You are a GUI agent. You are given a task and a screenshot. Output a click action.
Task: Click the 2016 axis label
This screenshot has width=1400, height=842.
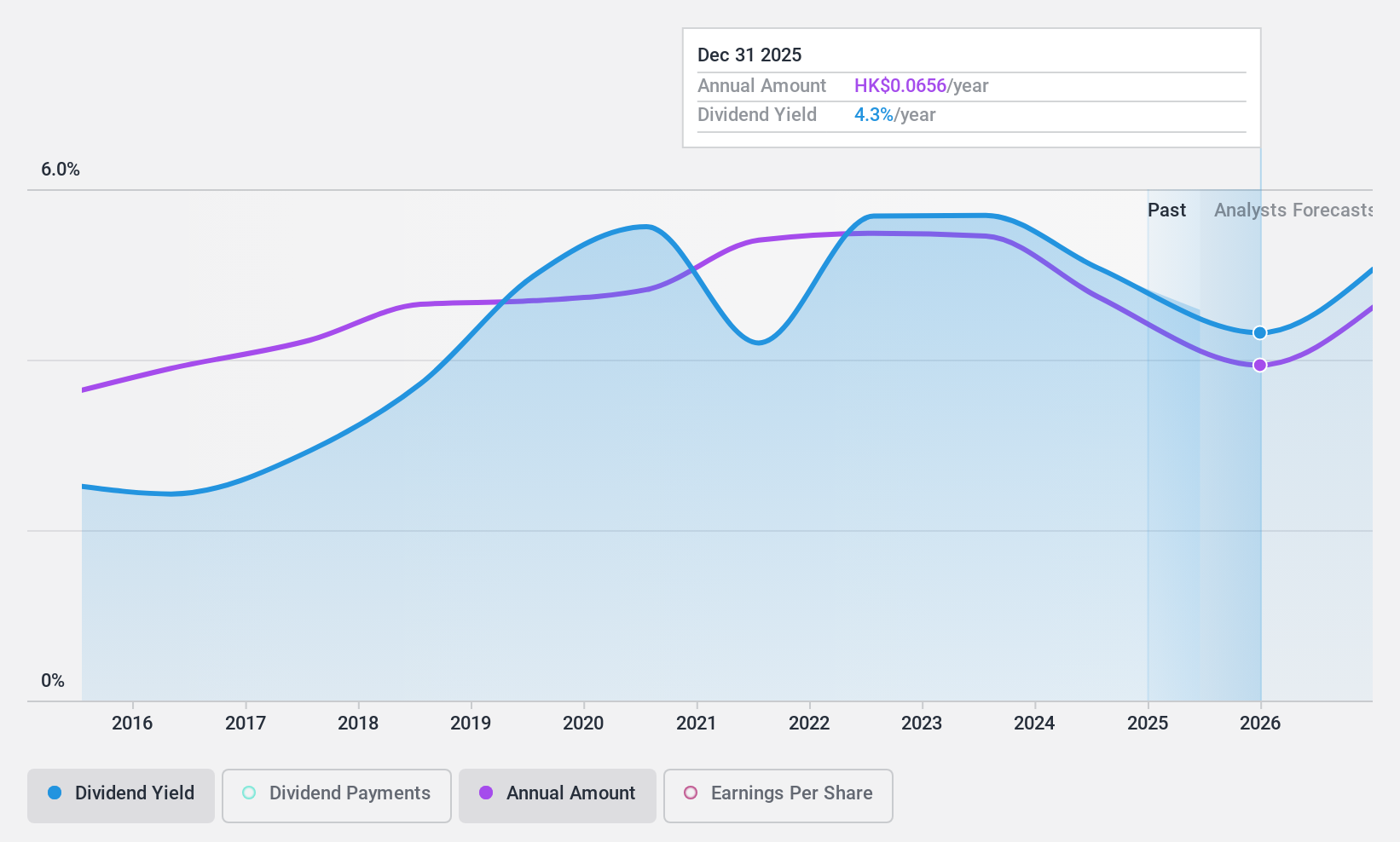[132, 723]
